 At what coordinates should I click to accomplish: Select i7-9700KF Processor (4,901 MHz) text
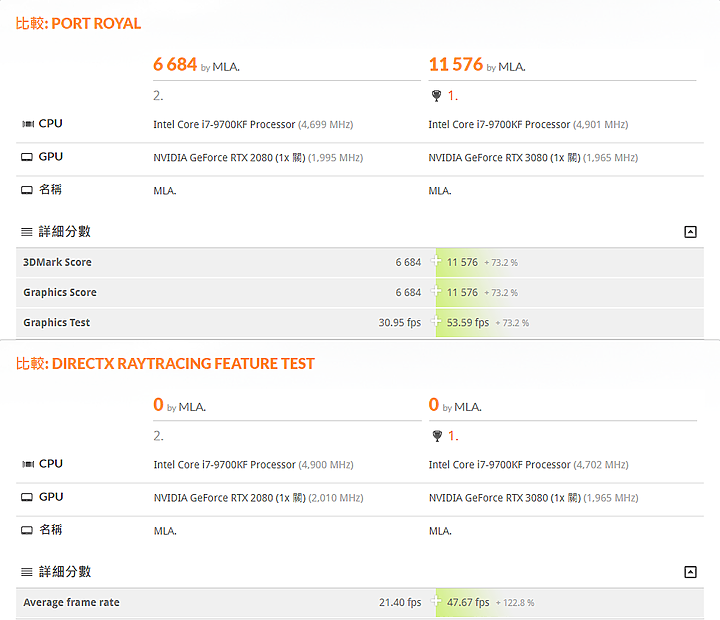pyautogui.click(x=528, y=124)
